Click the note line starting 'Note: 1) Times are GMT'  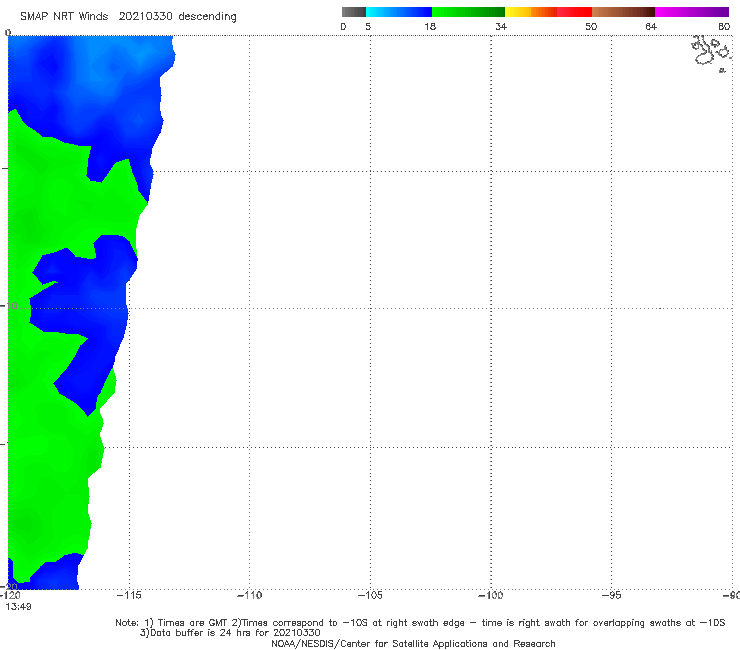(420, 623)
